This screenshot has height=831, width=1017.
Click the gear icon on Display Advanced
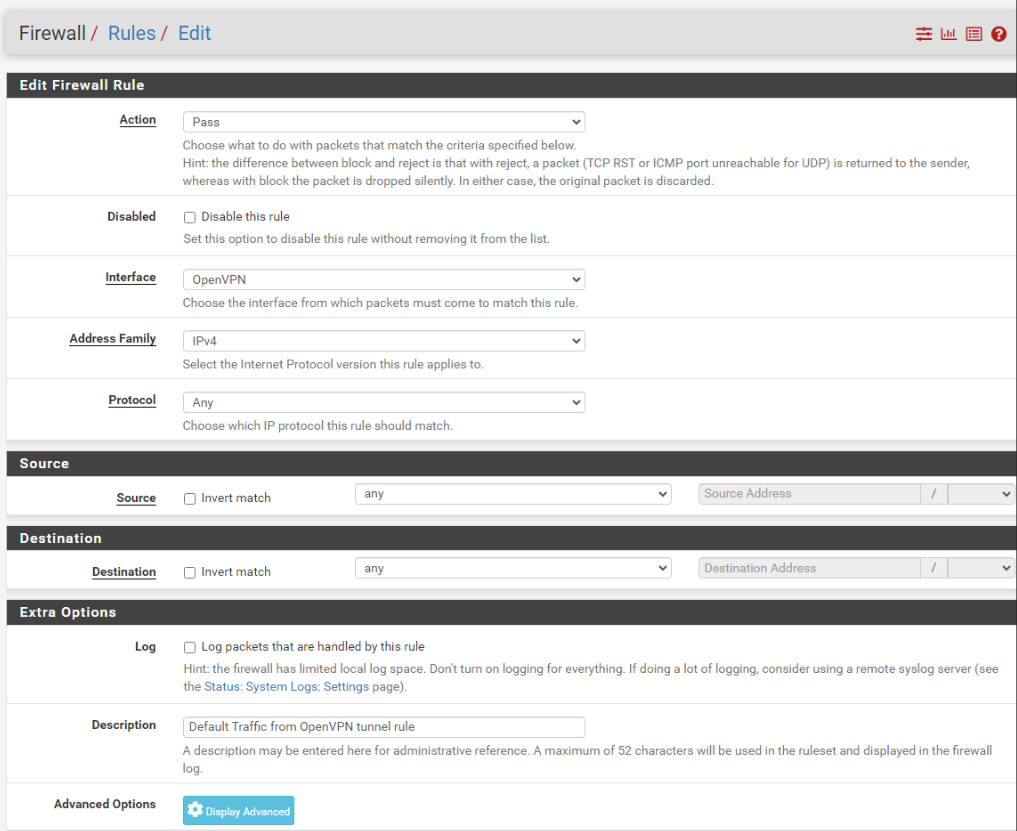(x=195, y=810)
